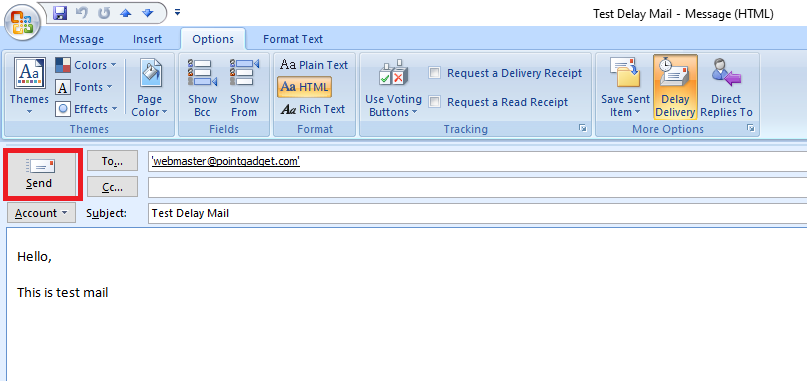
Task: Open the Page Color picker
Action: [x=149, y=87]
